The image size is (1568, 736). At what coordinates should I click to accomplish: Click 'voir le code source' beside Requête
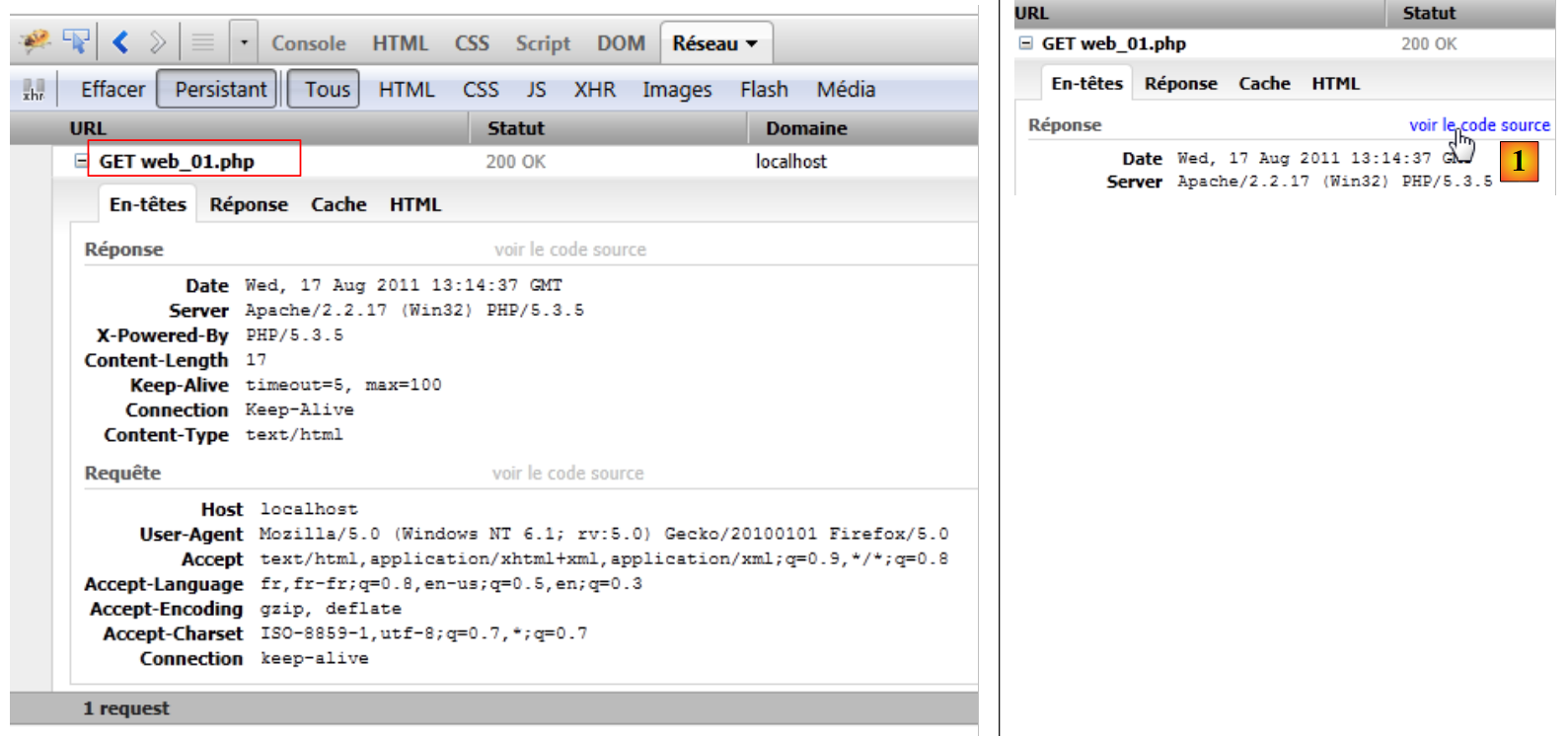pos(567,474)
